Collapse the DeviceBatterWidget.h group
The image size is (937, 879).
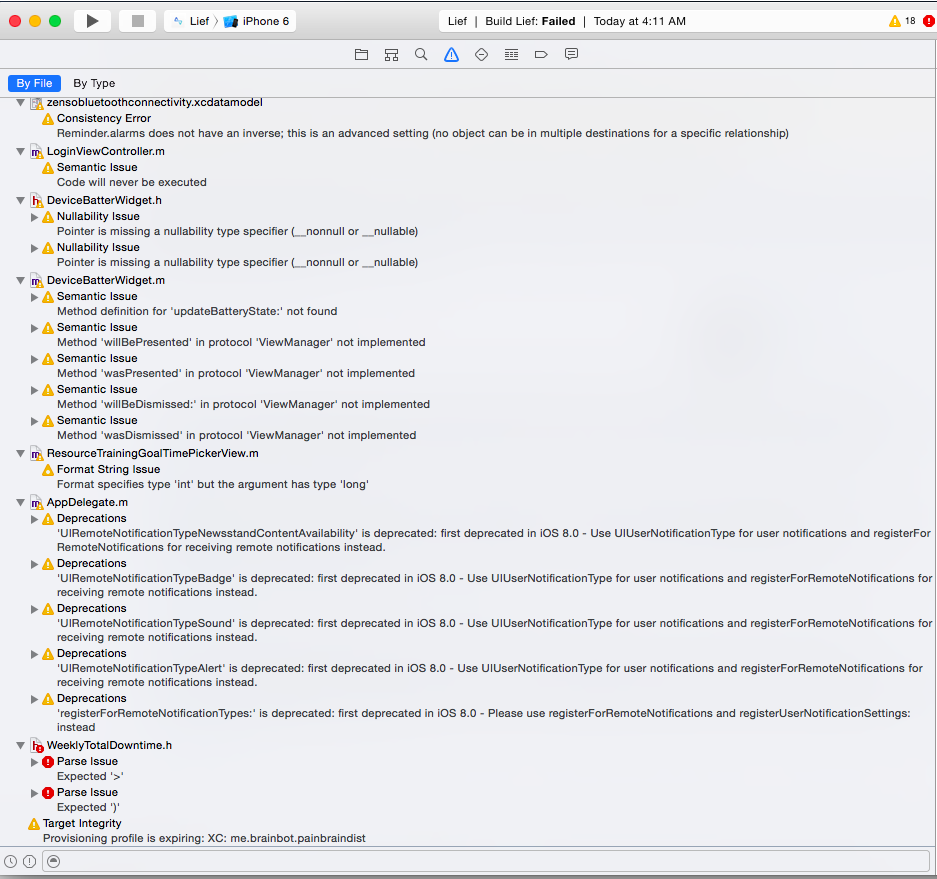point(20,201)
